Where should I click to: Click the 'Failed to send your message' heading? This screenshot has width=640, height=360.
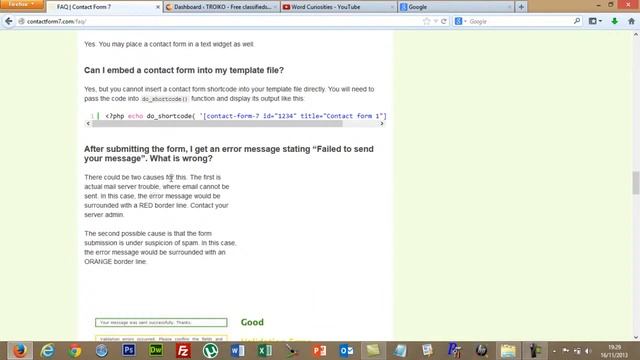coord(229,153)
